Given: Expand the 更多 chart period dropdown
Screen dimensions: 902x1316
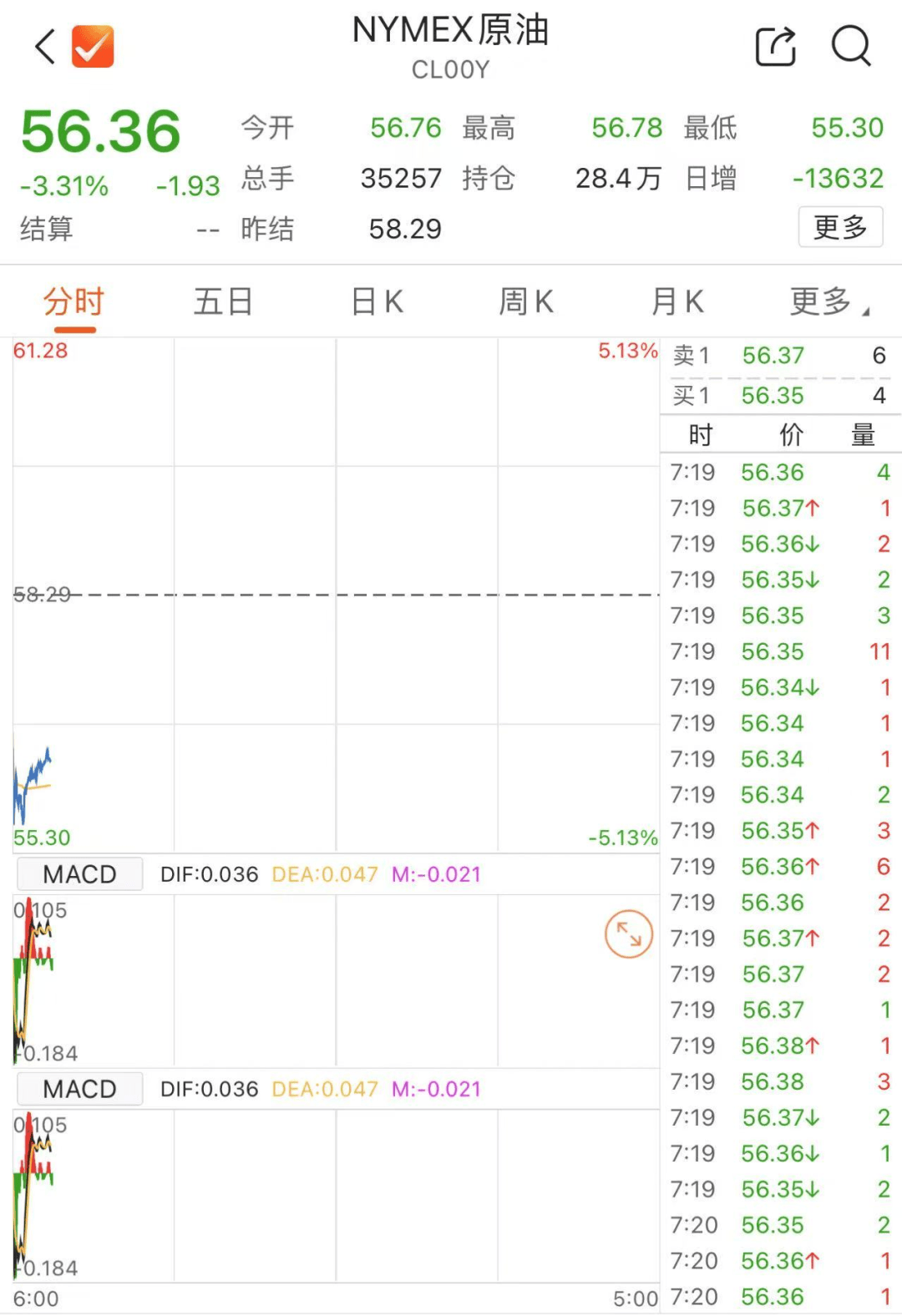Looking at the screenshot, I should (x=829, y=301).
